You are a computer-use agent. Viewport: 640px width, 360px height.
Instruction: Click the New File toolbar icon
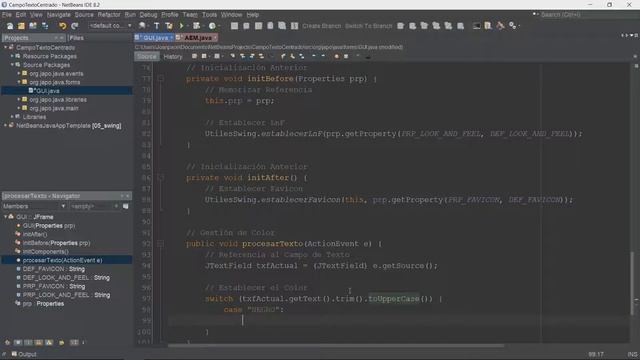pos(10,26)
